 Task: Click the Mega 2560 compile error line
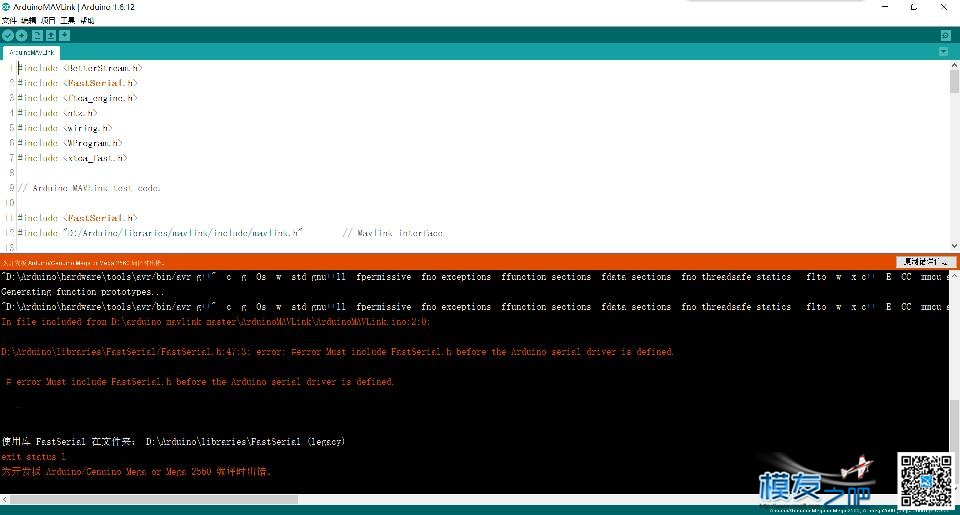point(135,472)
